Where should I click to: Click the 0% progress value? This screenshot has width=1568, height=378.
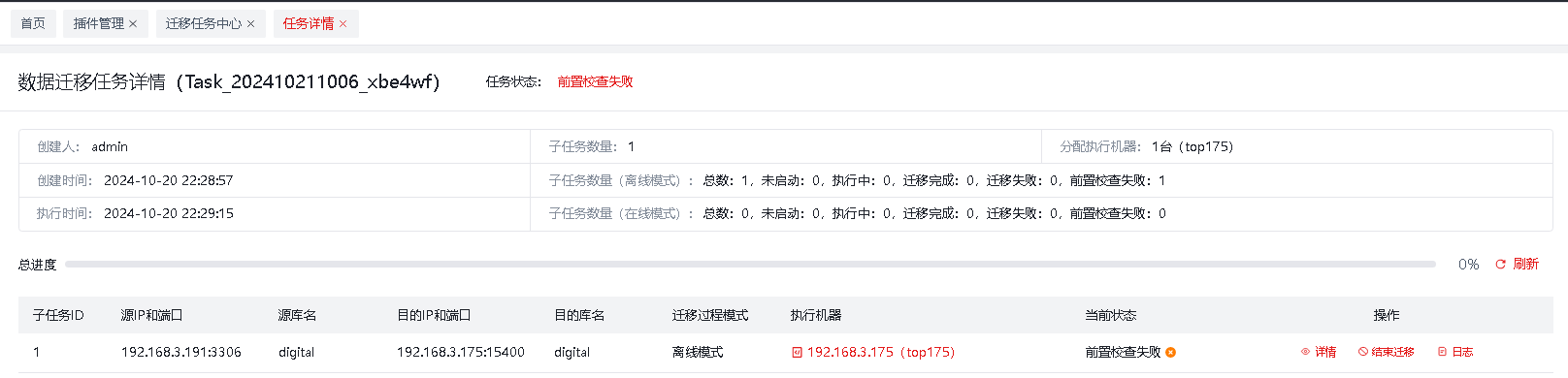pyautogui.click(x=1469, y=265)
